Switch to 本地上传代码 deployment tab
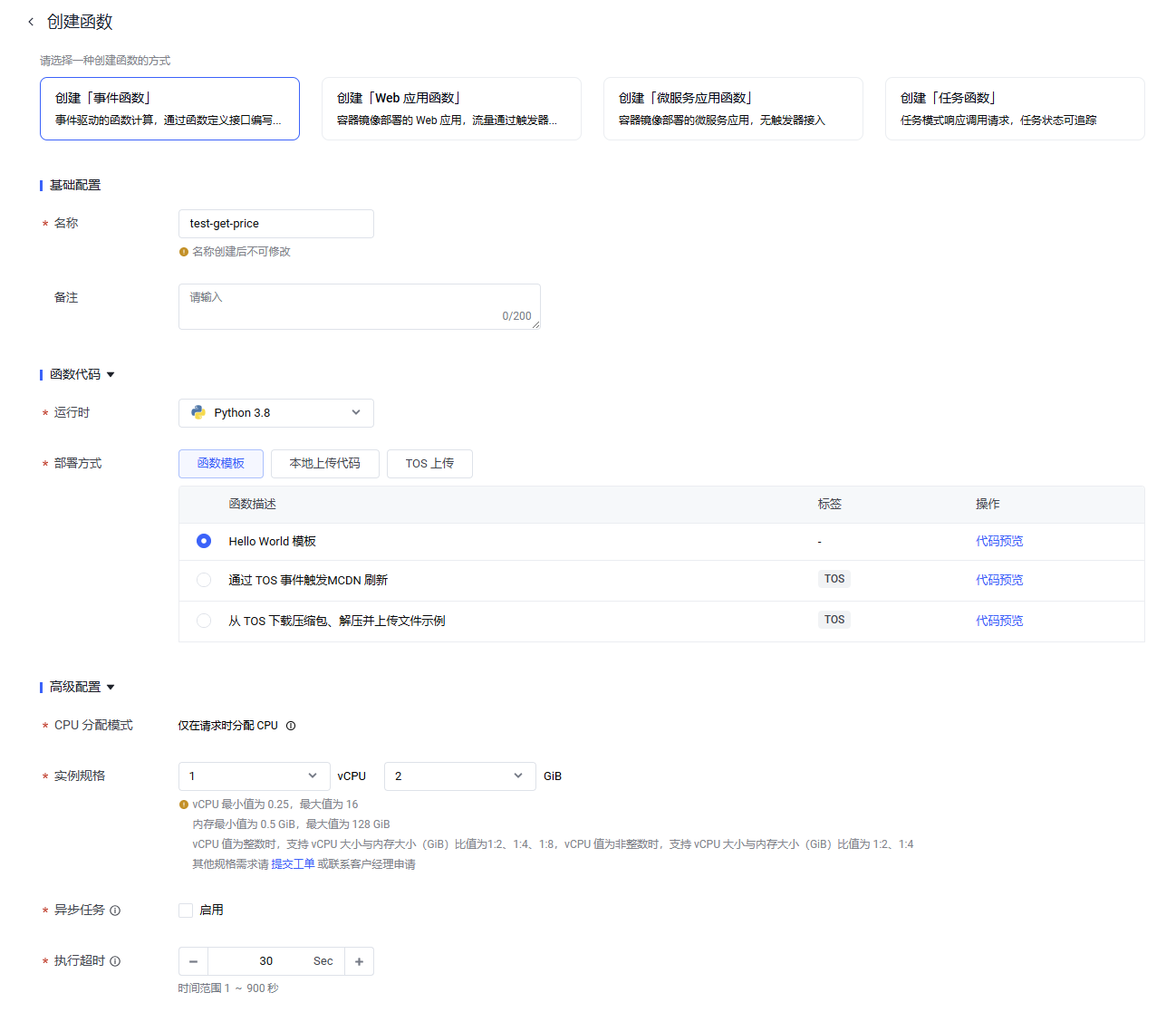This screenshot has width=1176, height=1012. click(x=324, y=464)
